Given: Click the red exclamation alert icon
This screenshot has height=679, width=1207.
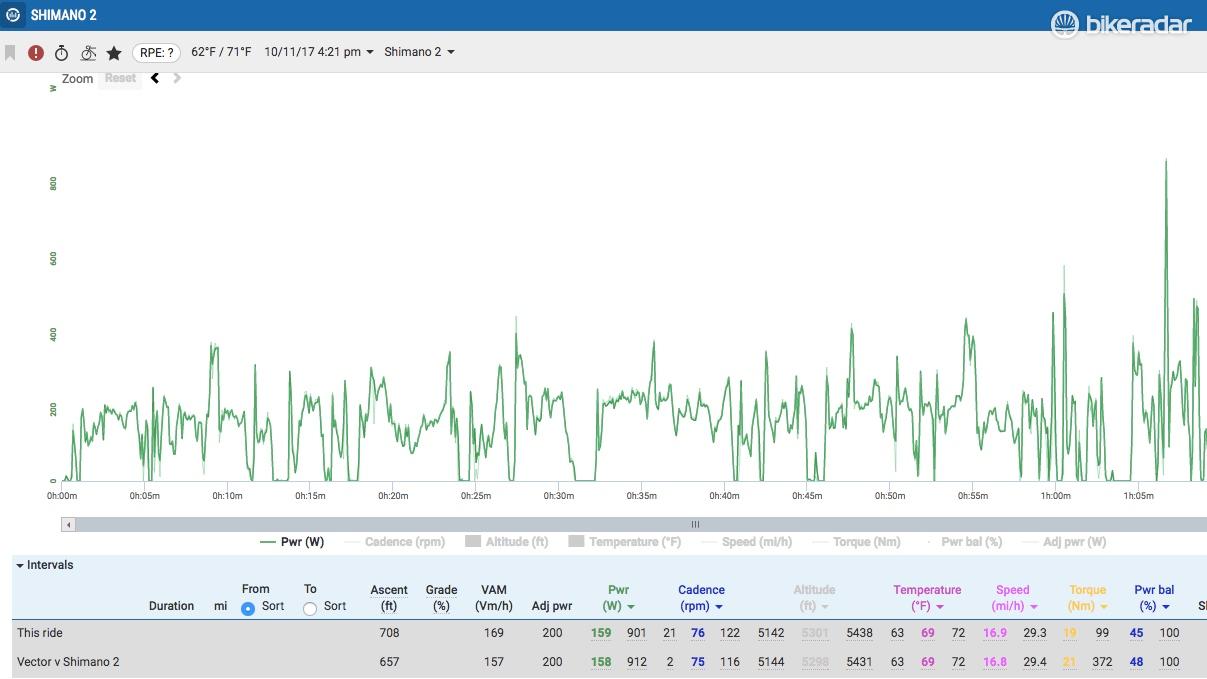Looking at the screenshot, I should click(36, 52).
